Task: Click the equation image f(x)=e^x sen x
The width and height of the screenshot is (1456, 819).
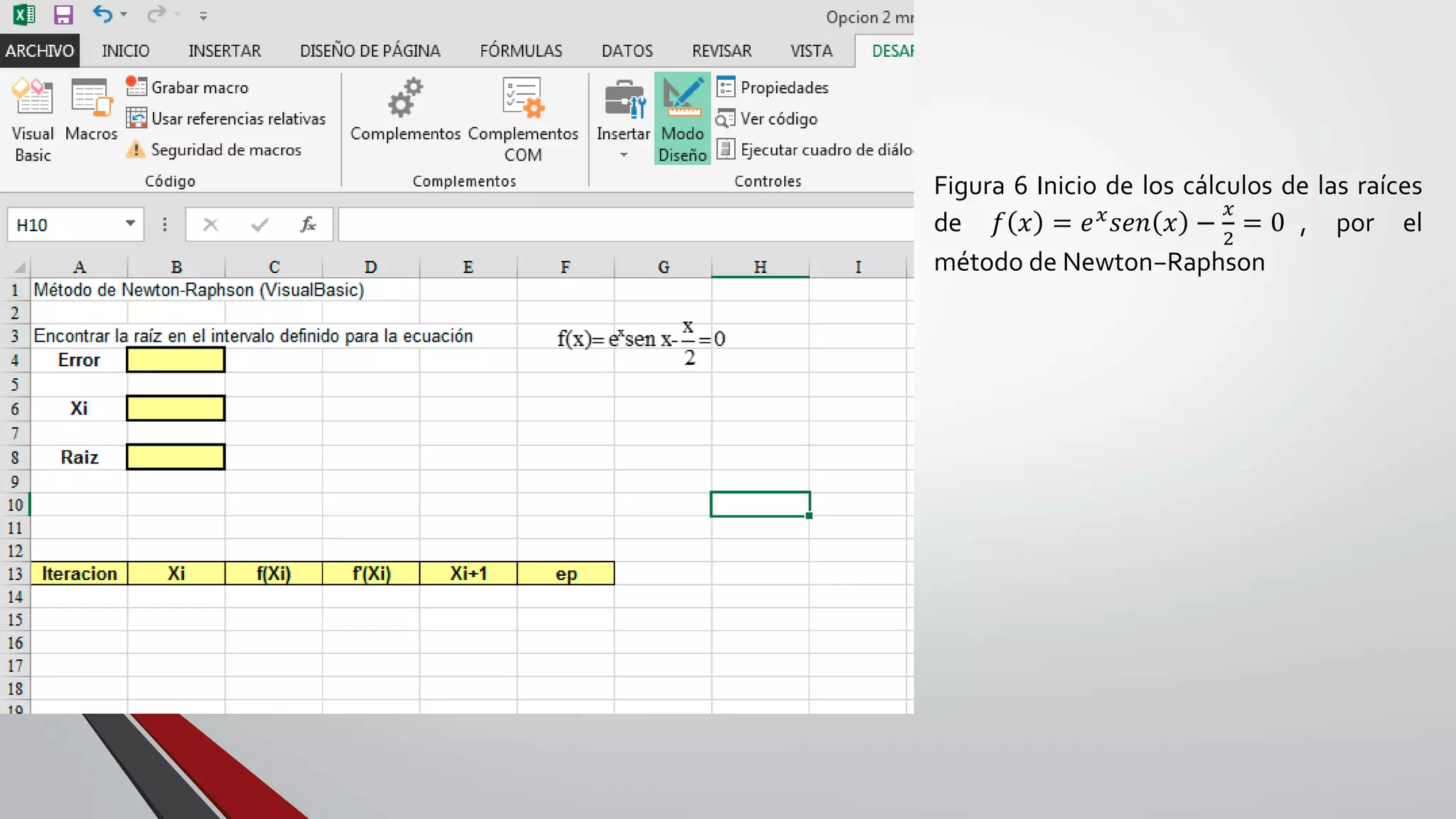Action: coord(641,342)
